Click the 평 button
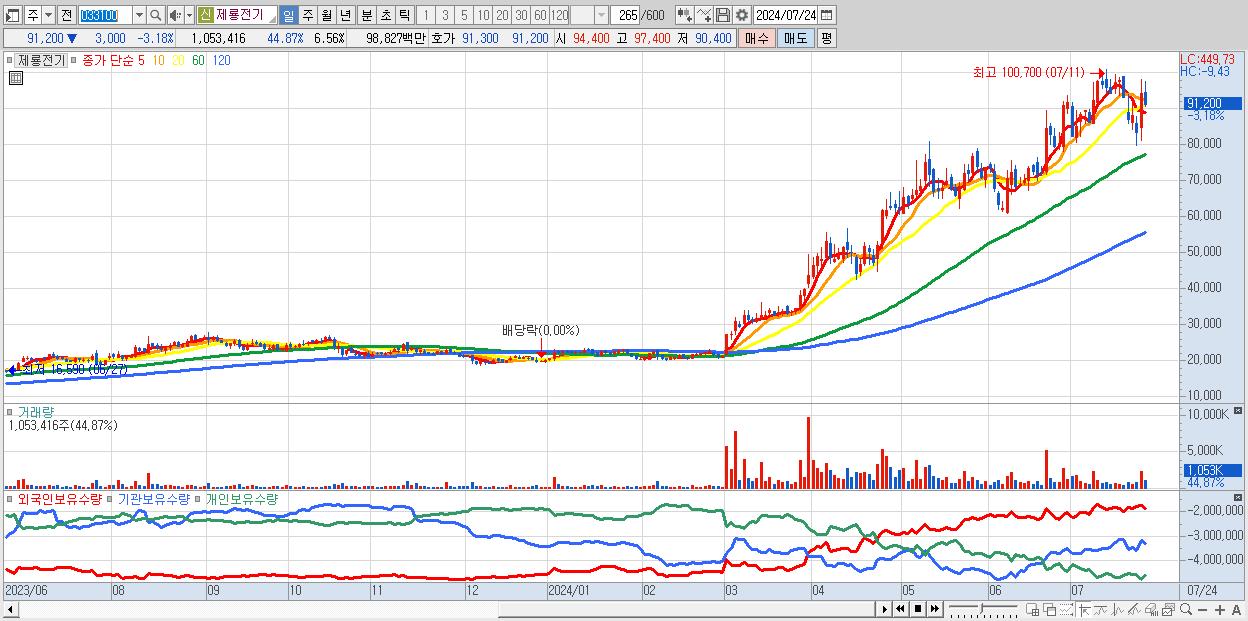Image resolution: width=1248 pixels, height=621 pixels. tap(825, 38)
